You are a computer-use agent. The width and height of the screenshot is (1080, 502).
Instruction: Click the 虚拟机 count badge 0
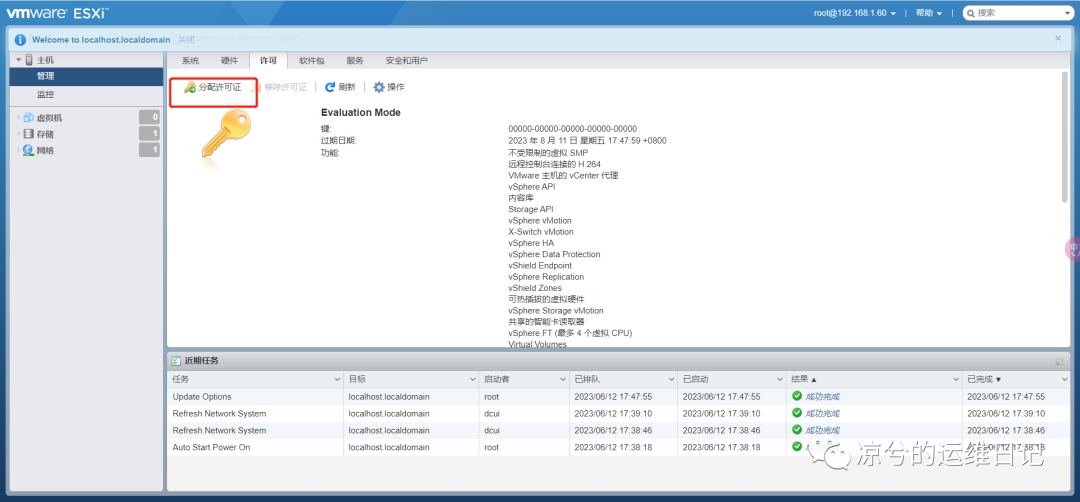point(149,118)
